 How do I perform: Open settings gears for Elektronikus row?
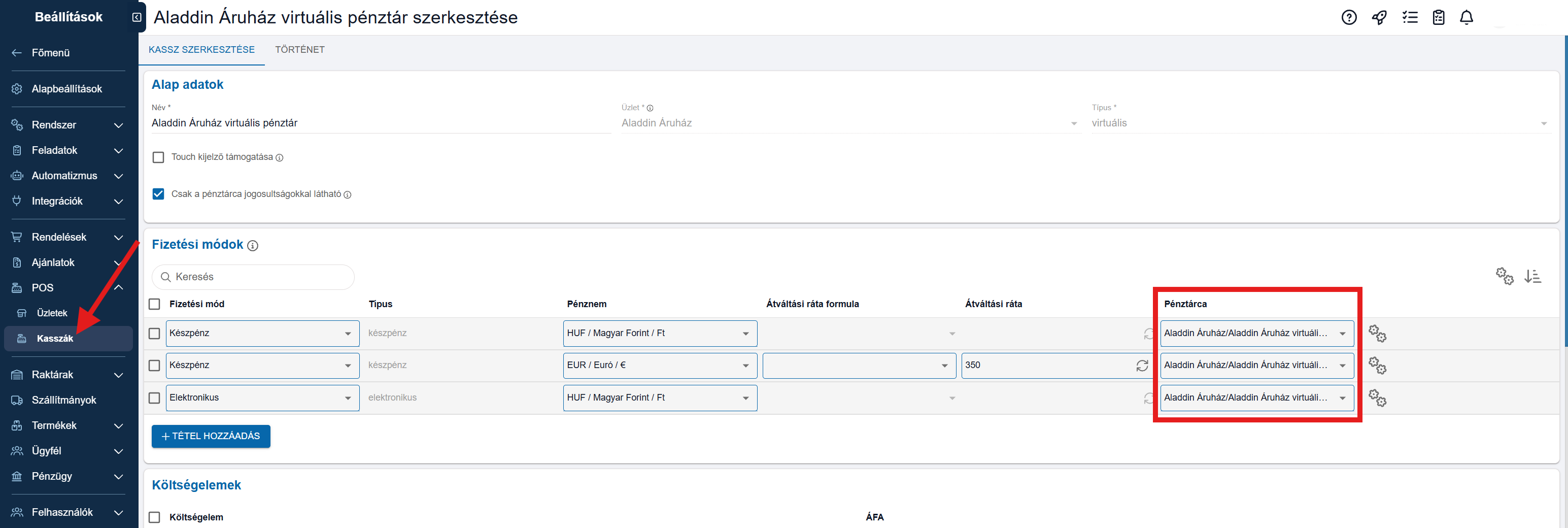pyautogui.click(x=1377, y=398)
